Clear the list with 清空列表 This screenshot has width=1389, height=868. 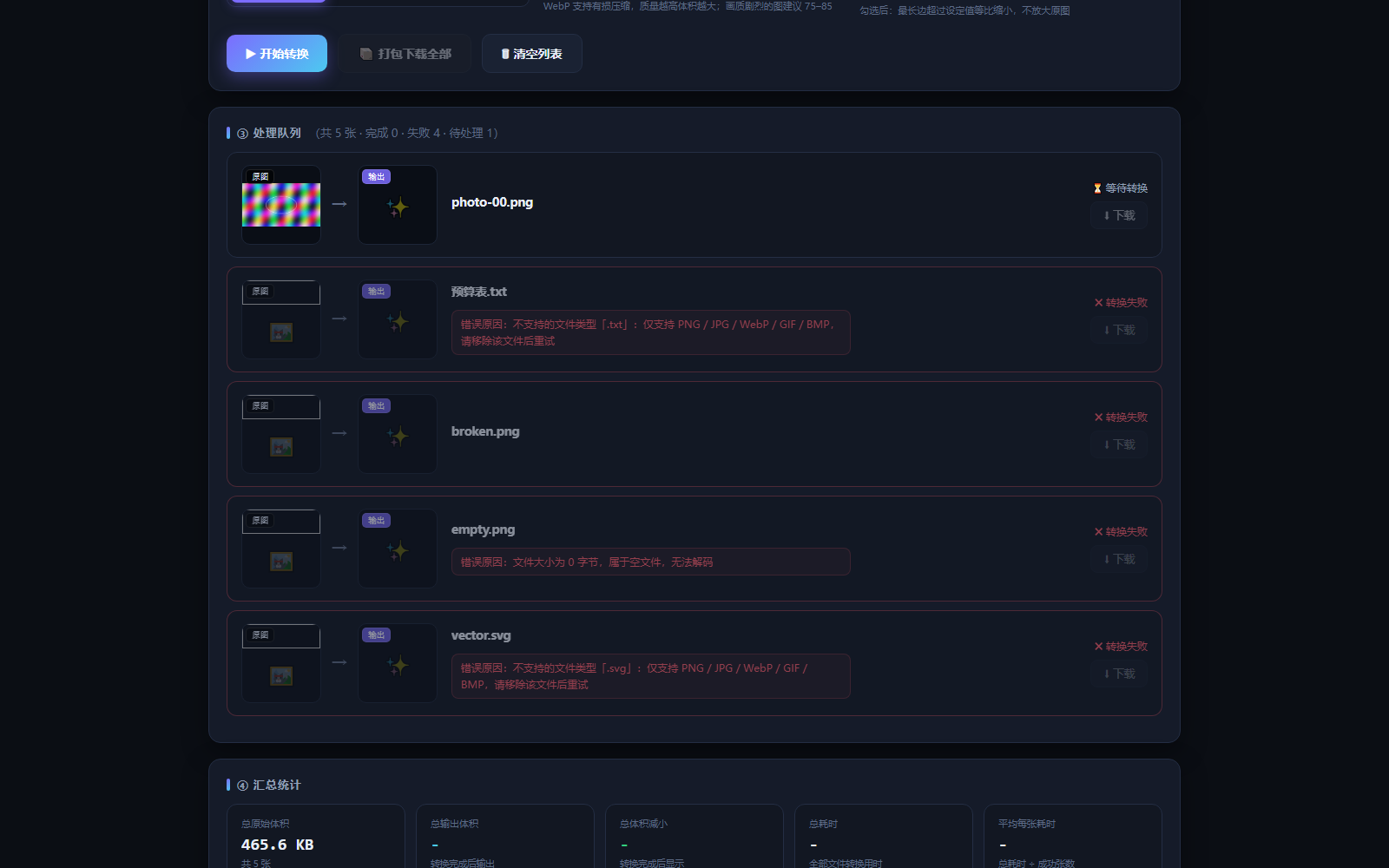click(532, 54)
